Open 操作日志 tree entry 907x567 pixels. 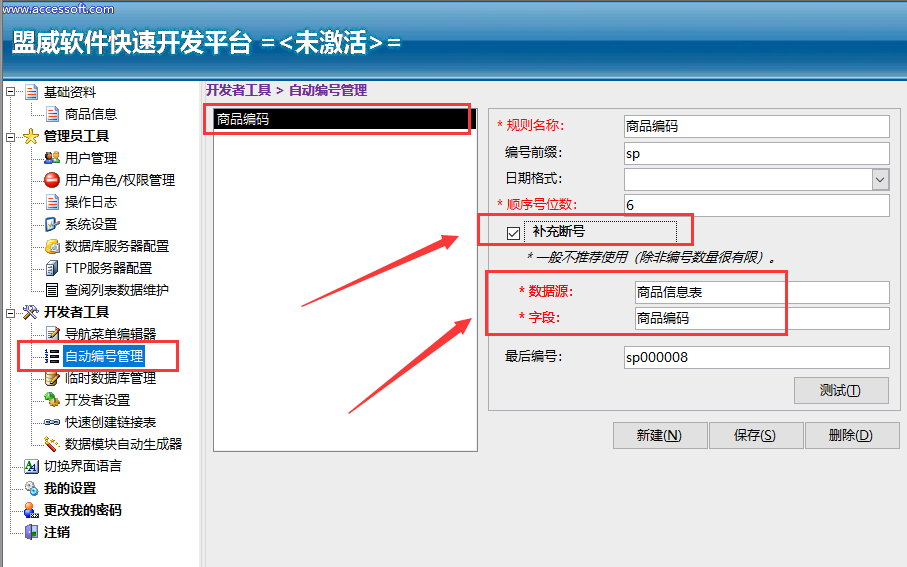pyautogui.click(x=91, y=202)
